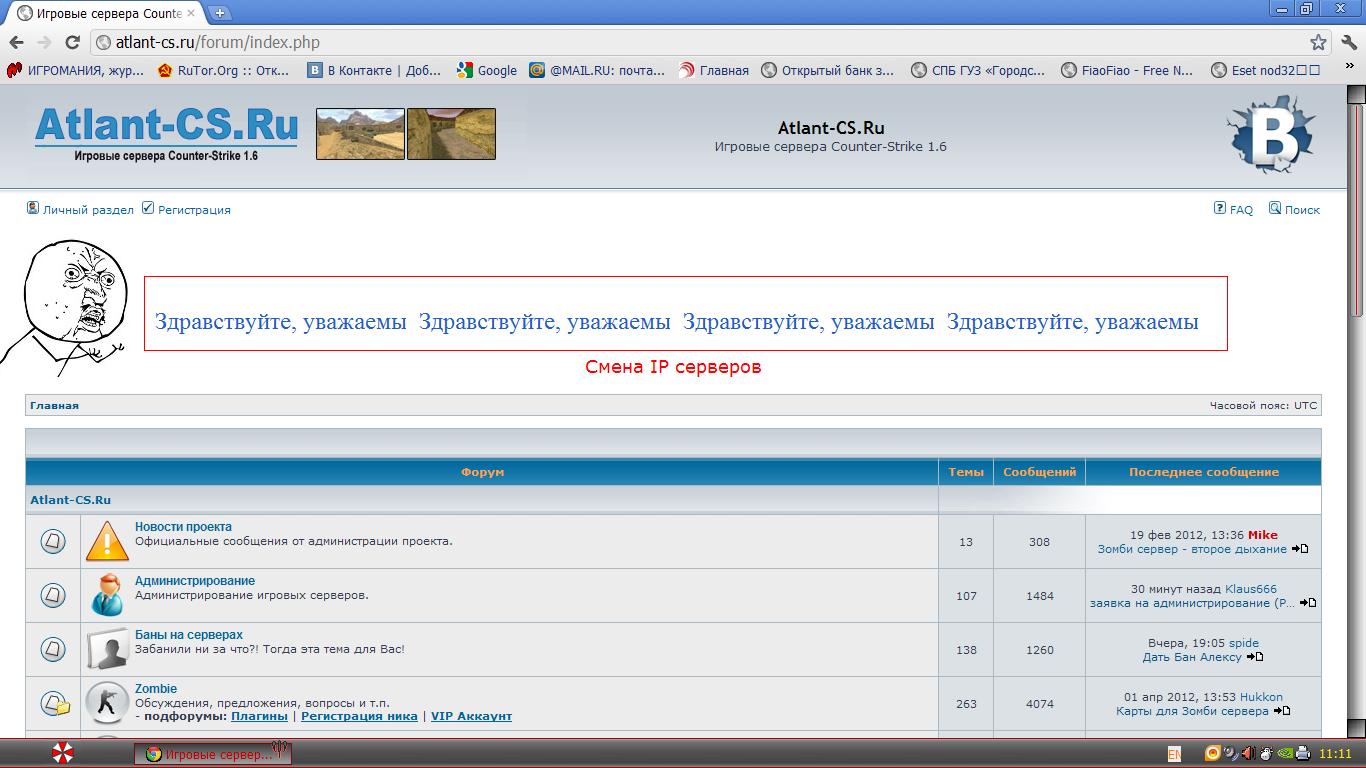Click the warning icon beside Новости проекта
Viewport: 1366px width, 768px height.
pyautogui.click(x=107, y=541)
